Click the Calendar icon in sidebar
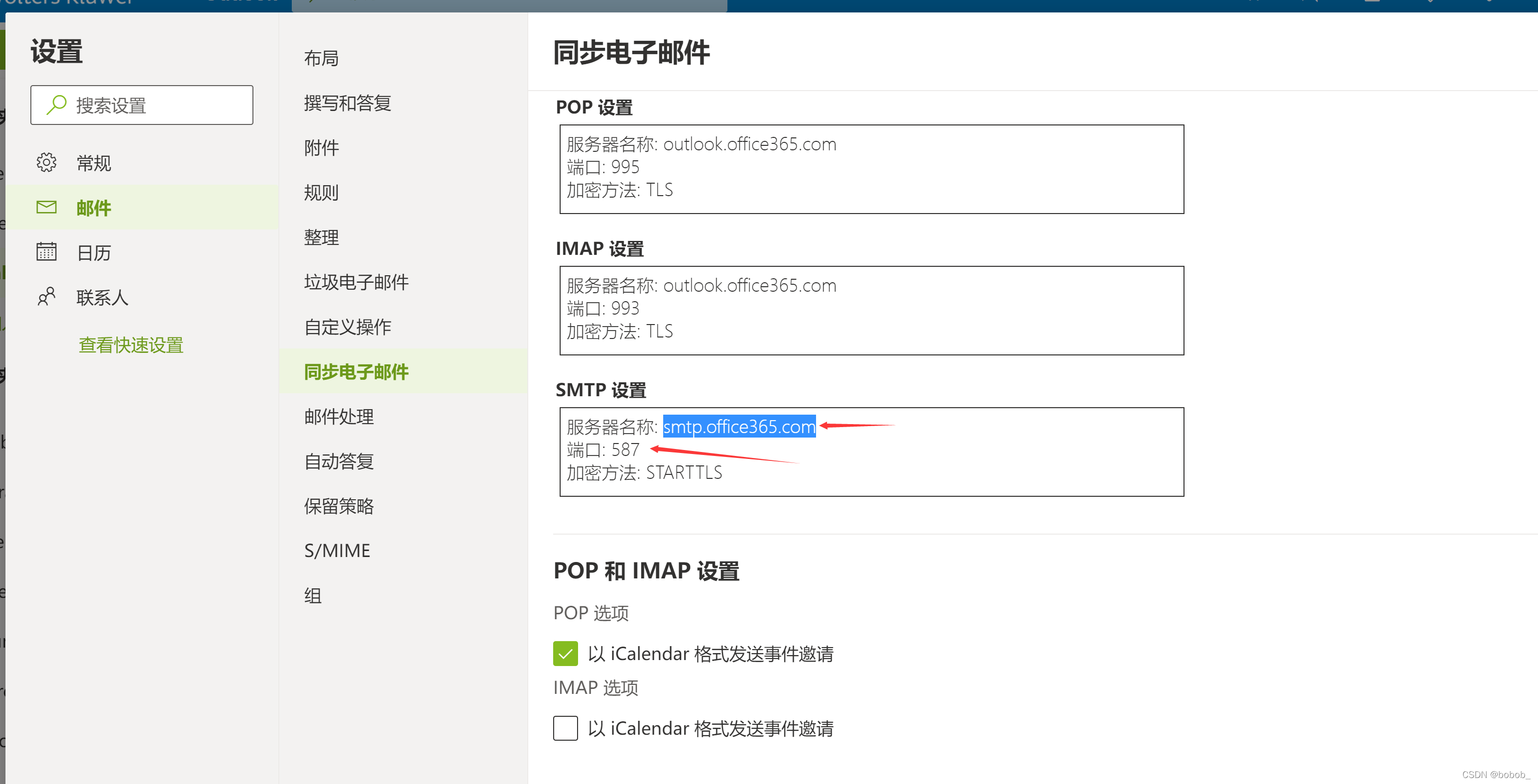The image size is (1538, 784). pos(46,252)
